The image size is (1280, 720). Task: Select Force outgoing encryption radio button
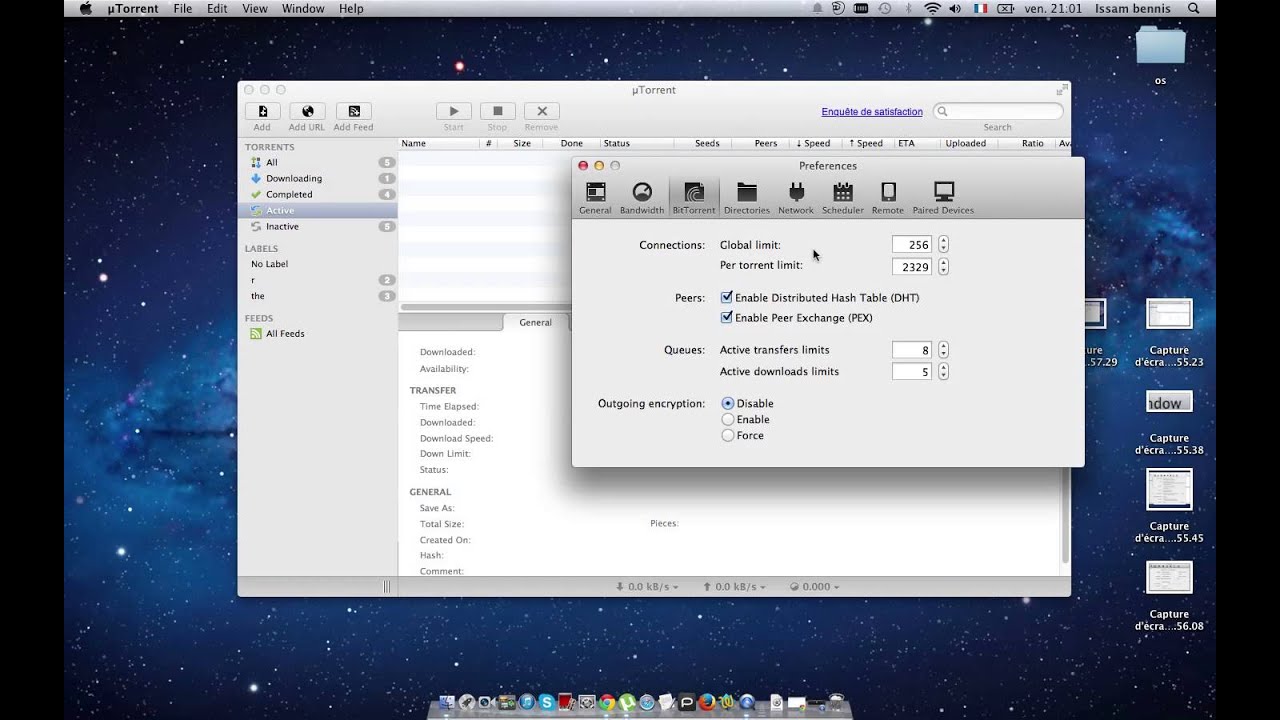[728, 435]
